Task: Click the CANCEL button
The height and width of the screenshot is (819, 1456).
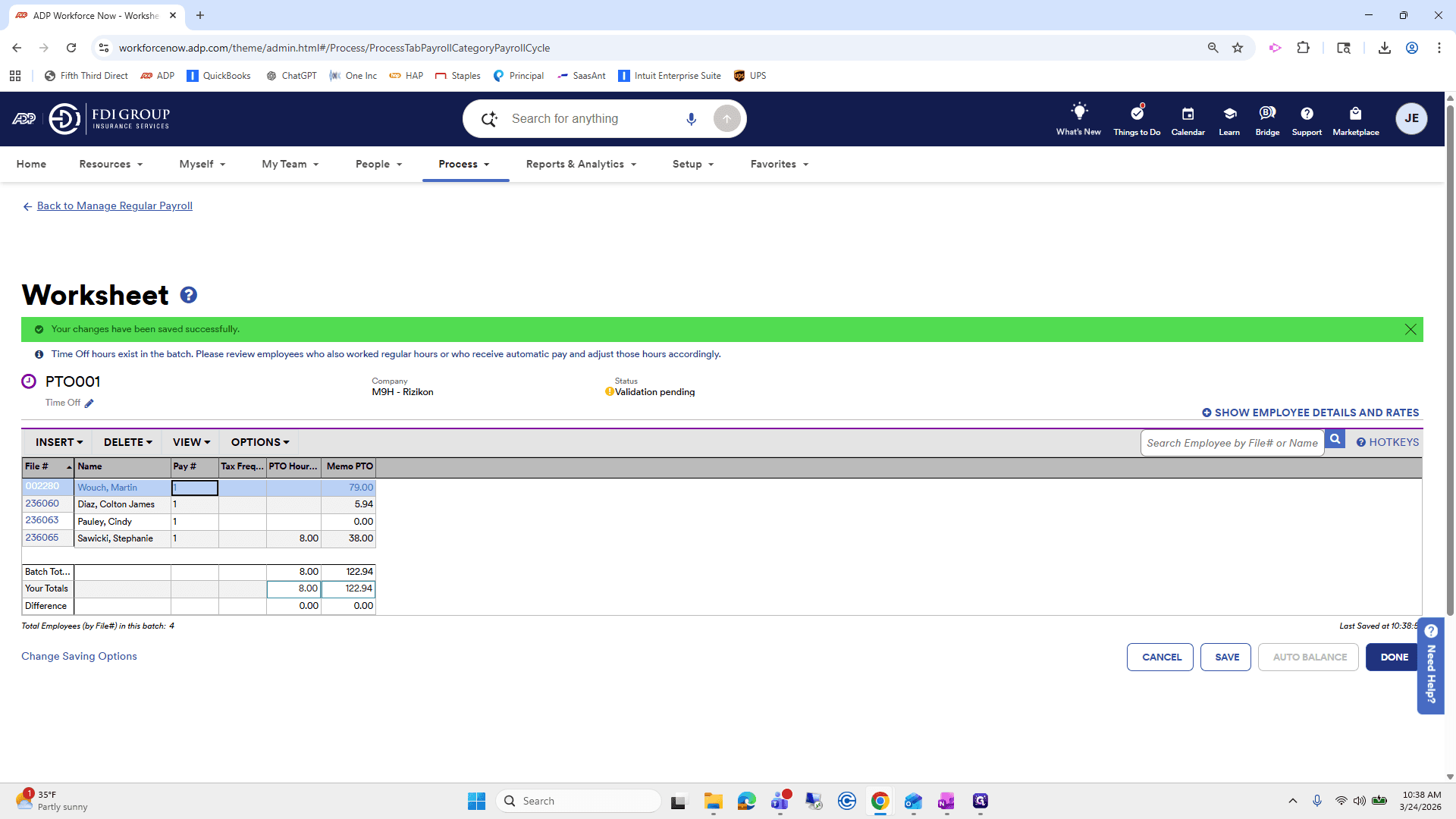Action: (x=1161, y=657)
